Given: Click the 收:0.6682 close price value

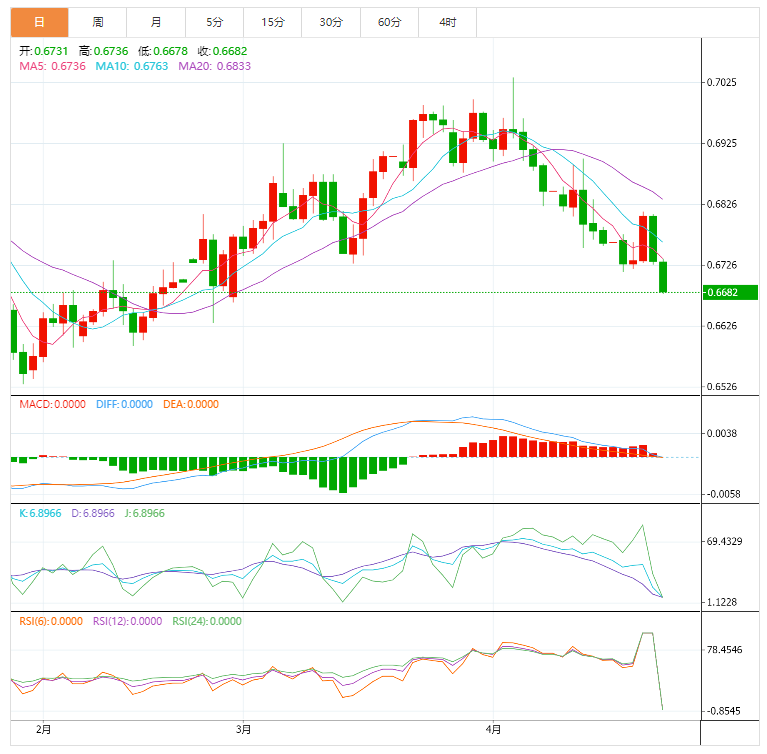Looking at the screenshot, I should tap(223, 51).
